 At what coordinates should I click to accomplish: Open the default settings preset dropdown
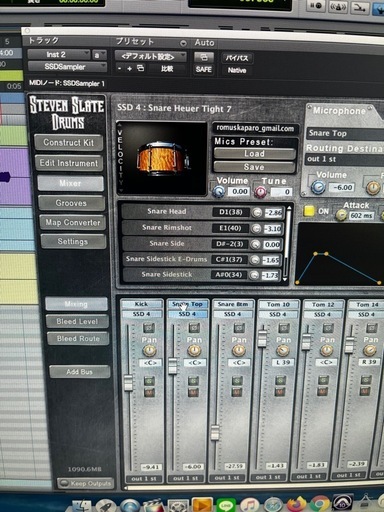click(151, 56)
